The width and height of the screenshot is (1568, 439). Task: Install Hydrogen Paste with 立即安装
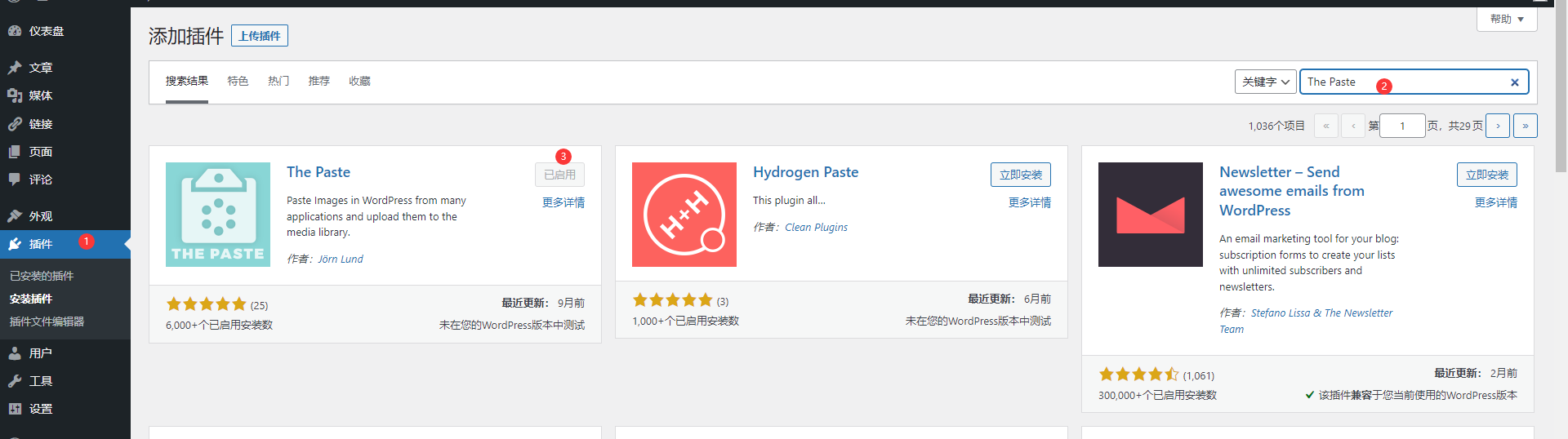1021,175
